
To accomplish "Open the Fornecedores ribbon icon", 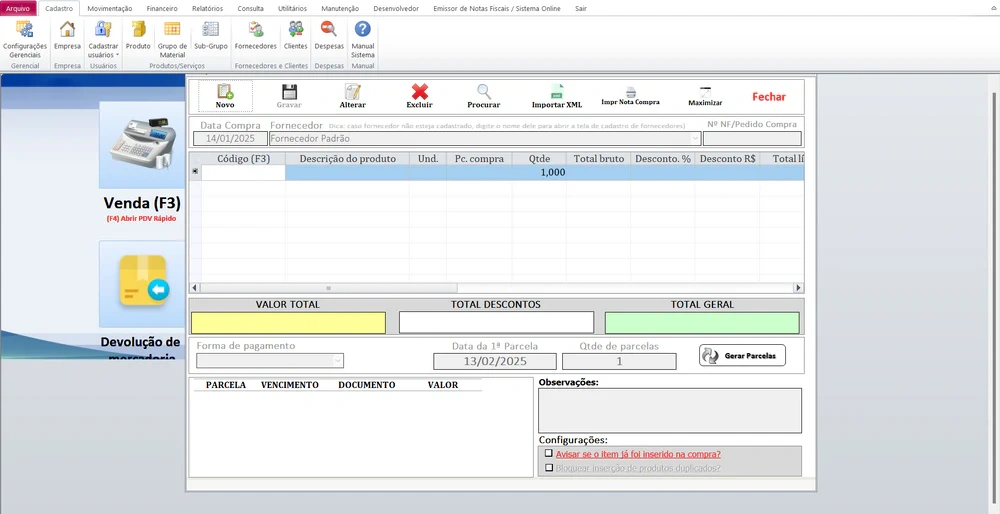I will [256, 30].
